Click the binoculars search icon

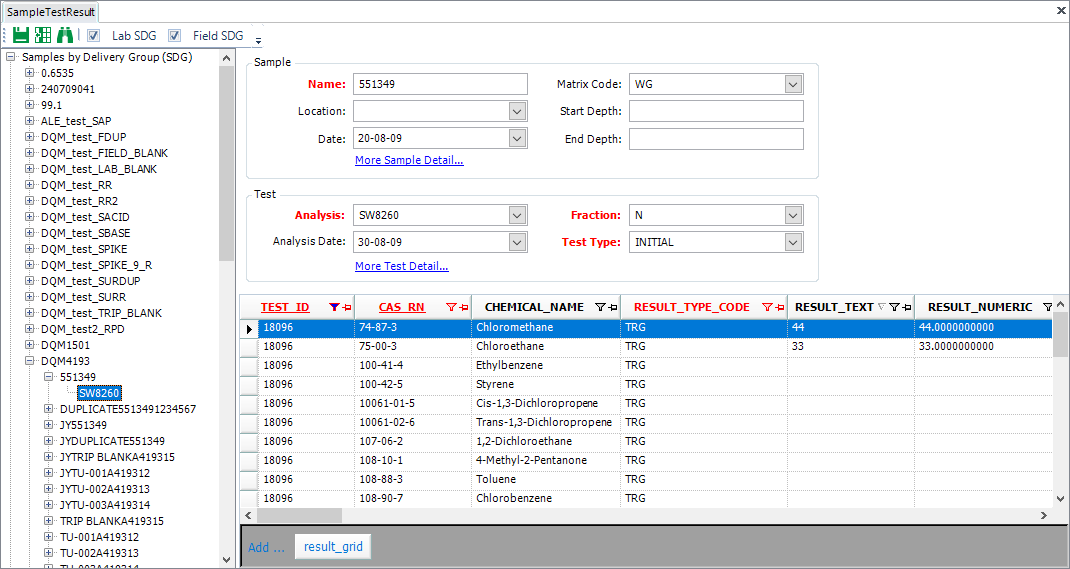(65, 35)
